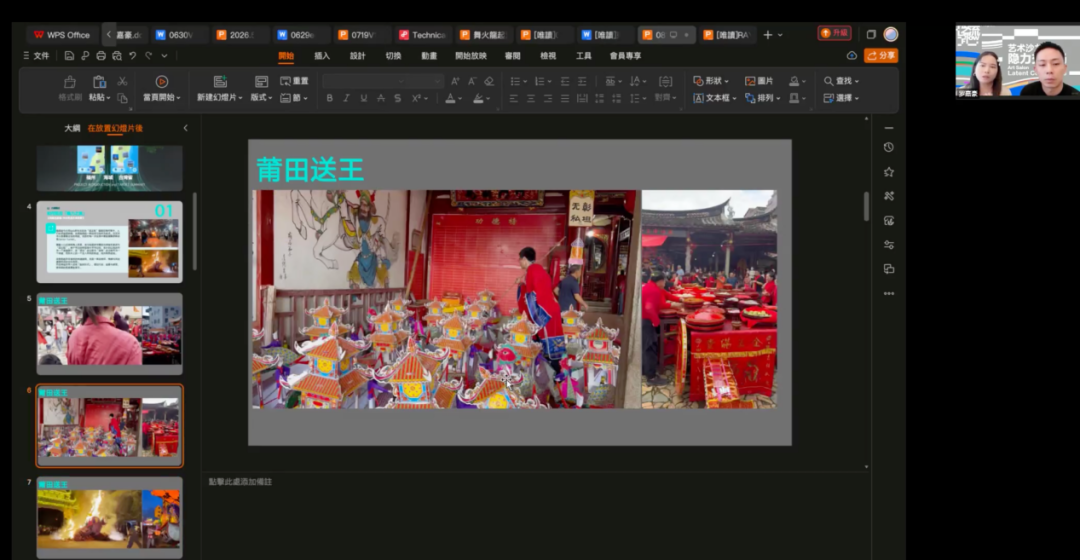Open the Insert (插入) ribbon tab
Viewport: 1080px width, 560px height.
322,56
